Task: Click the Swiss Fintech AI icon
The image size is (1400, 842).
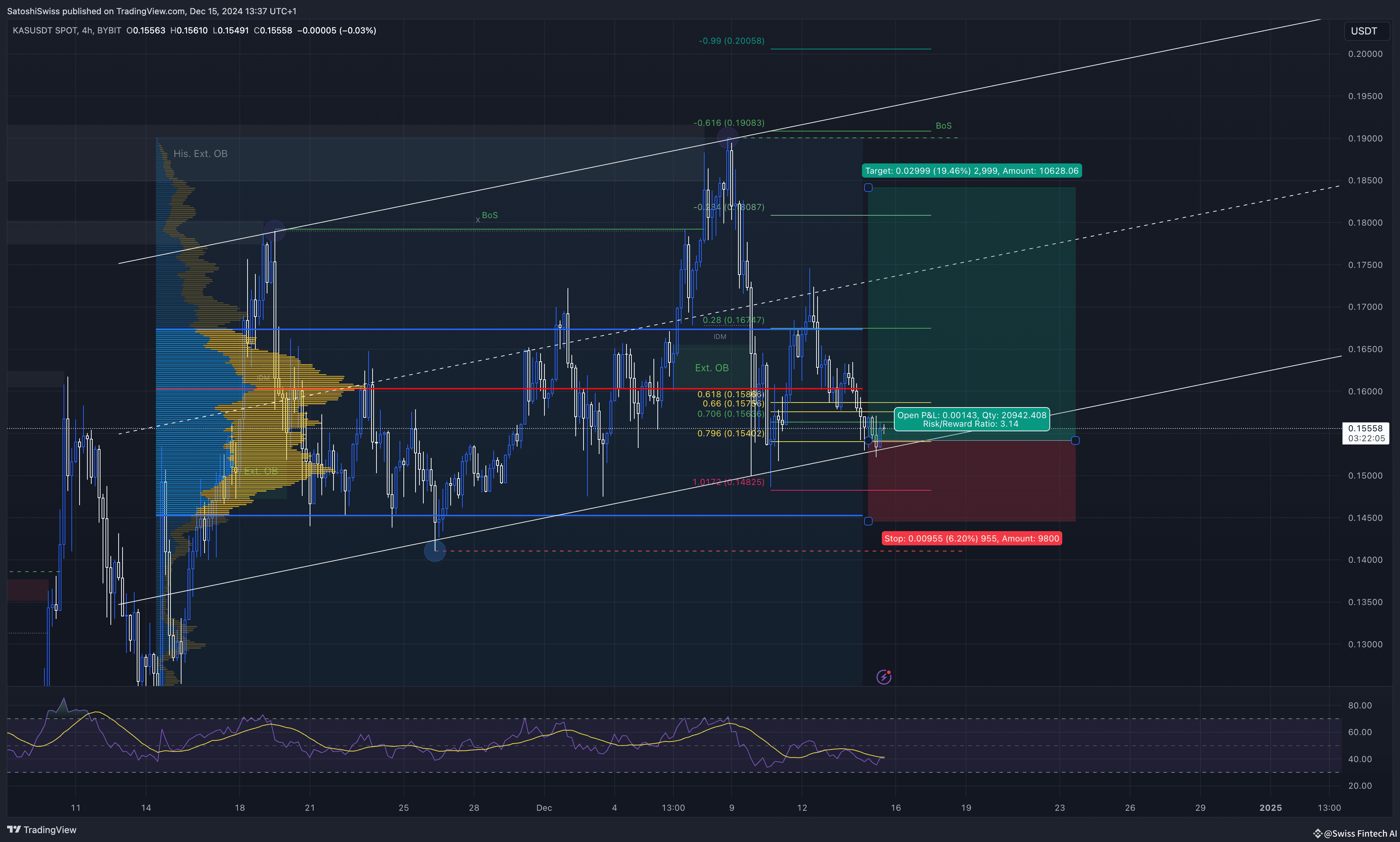Action: coord(1317,833)
